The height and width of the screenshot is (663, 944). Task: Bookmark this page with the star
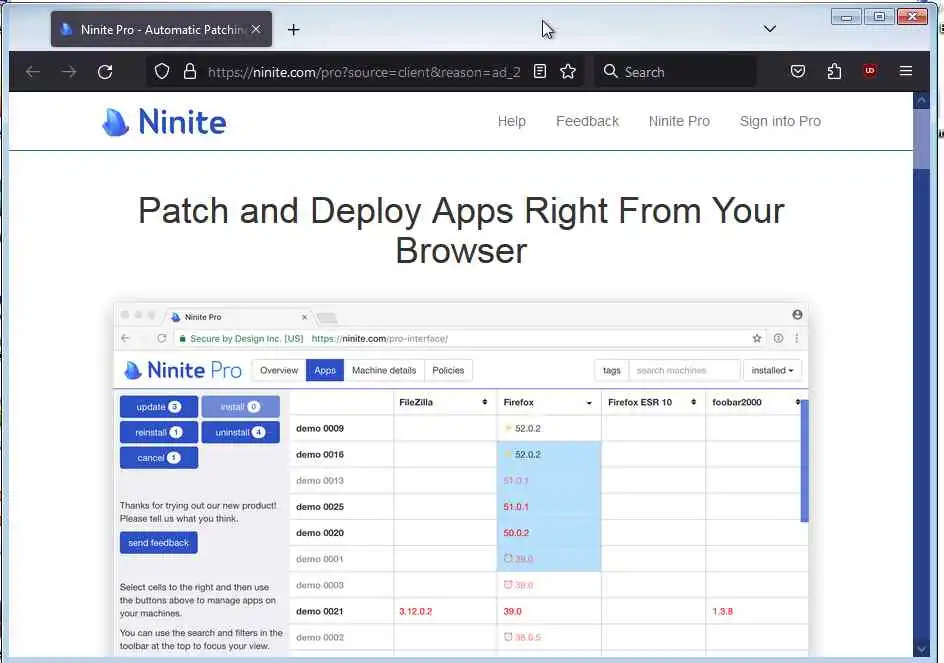pyautogui.click(x=568, y=72)
